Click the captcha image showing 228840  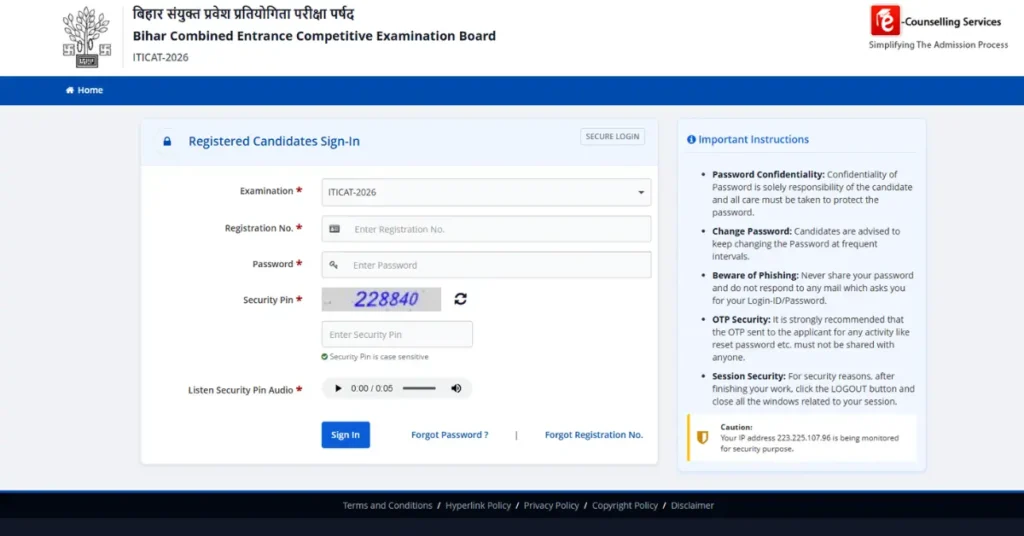pos(381,299)
